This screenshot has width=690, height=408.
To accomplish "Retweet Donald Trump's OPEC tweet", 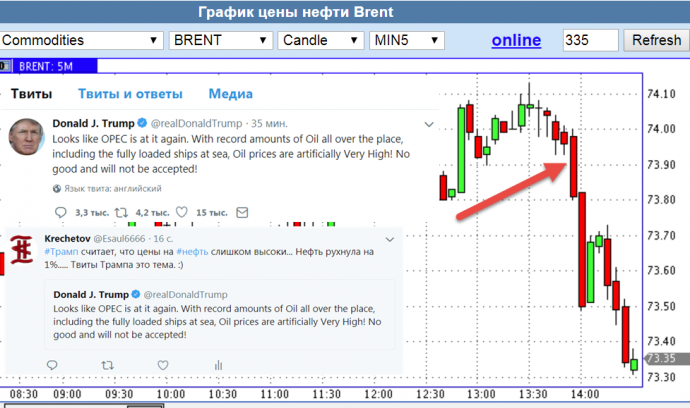I will 121,212.
